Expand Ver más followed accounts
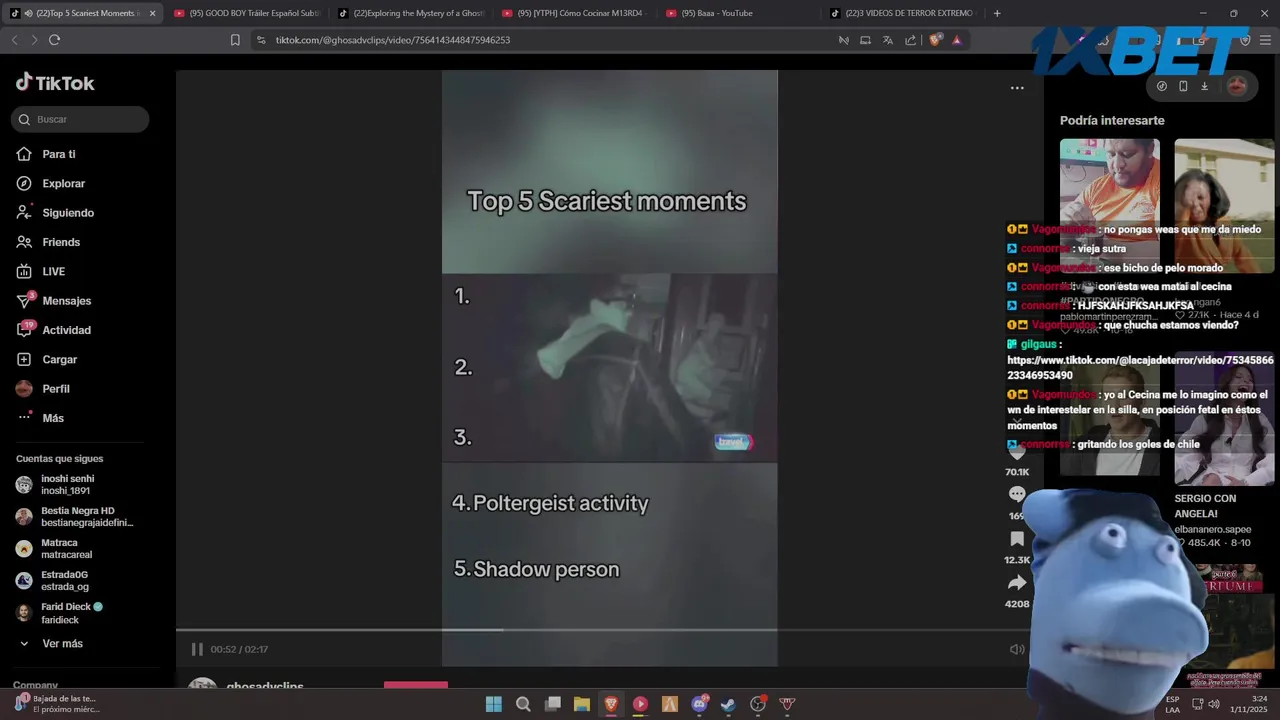Image resolution: width=1280 pixels, height=720 pixels. pos(50,644)
